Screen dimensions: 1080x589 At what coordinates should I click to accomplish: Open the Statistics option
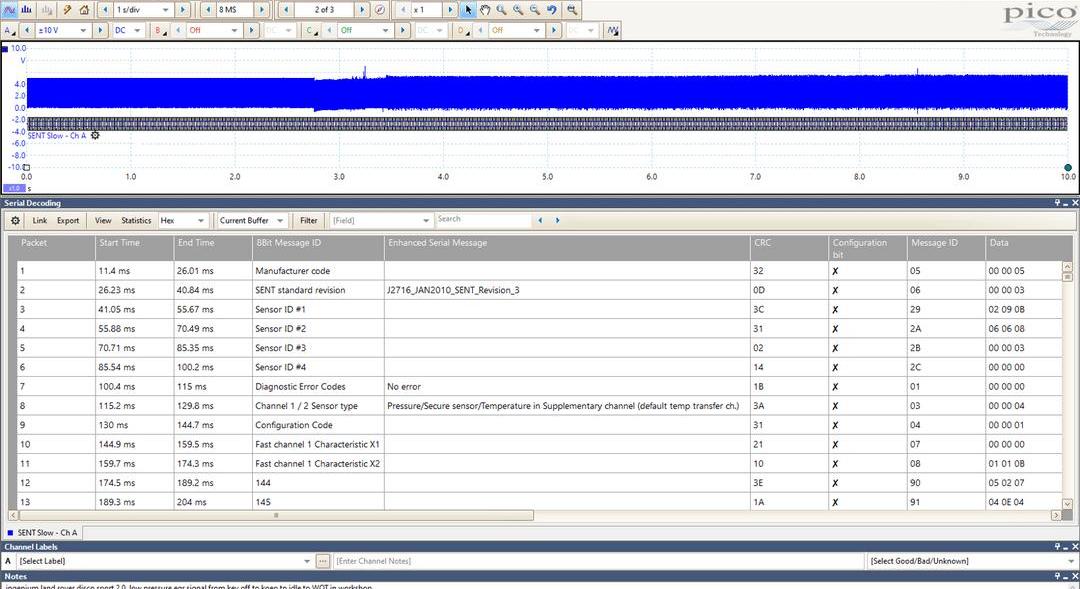(136, 220)
